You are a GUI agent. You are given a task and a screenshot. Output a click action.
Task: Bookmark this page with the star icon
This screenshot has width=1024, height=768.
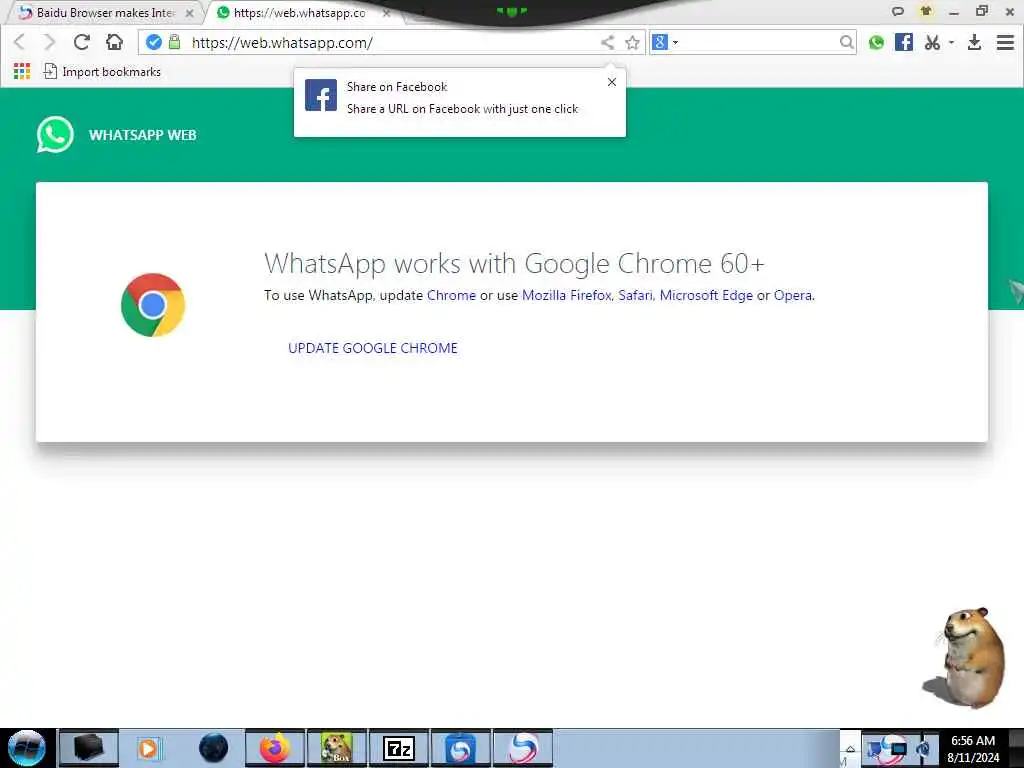[632, 42]
